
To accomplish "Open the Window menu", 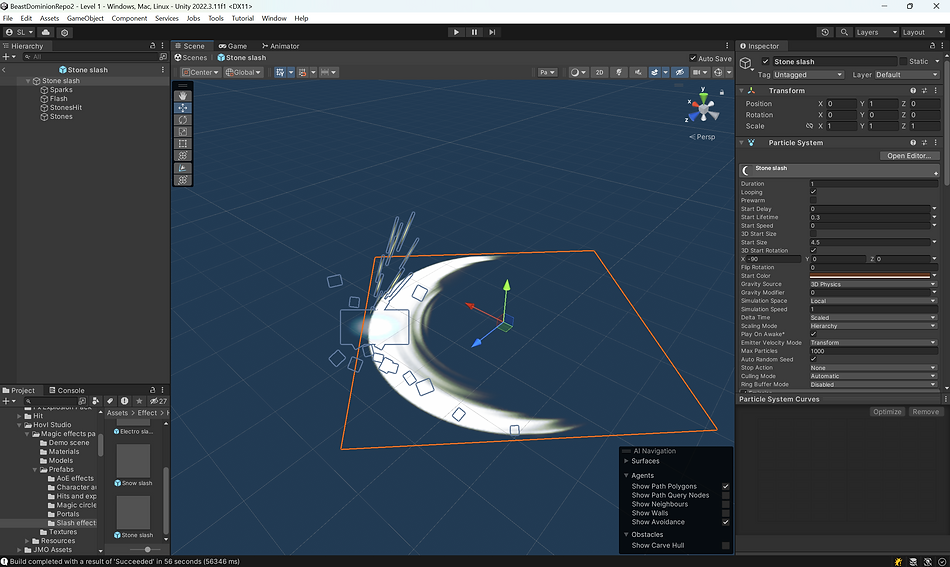I will pyautogui.click(x=274, y=18).
